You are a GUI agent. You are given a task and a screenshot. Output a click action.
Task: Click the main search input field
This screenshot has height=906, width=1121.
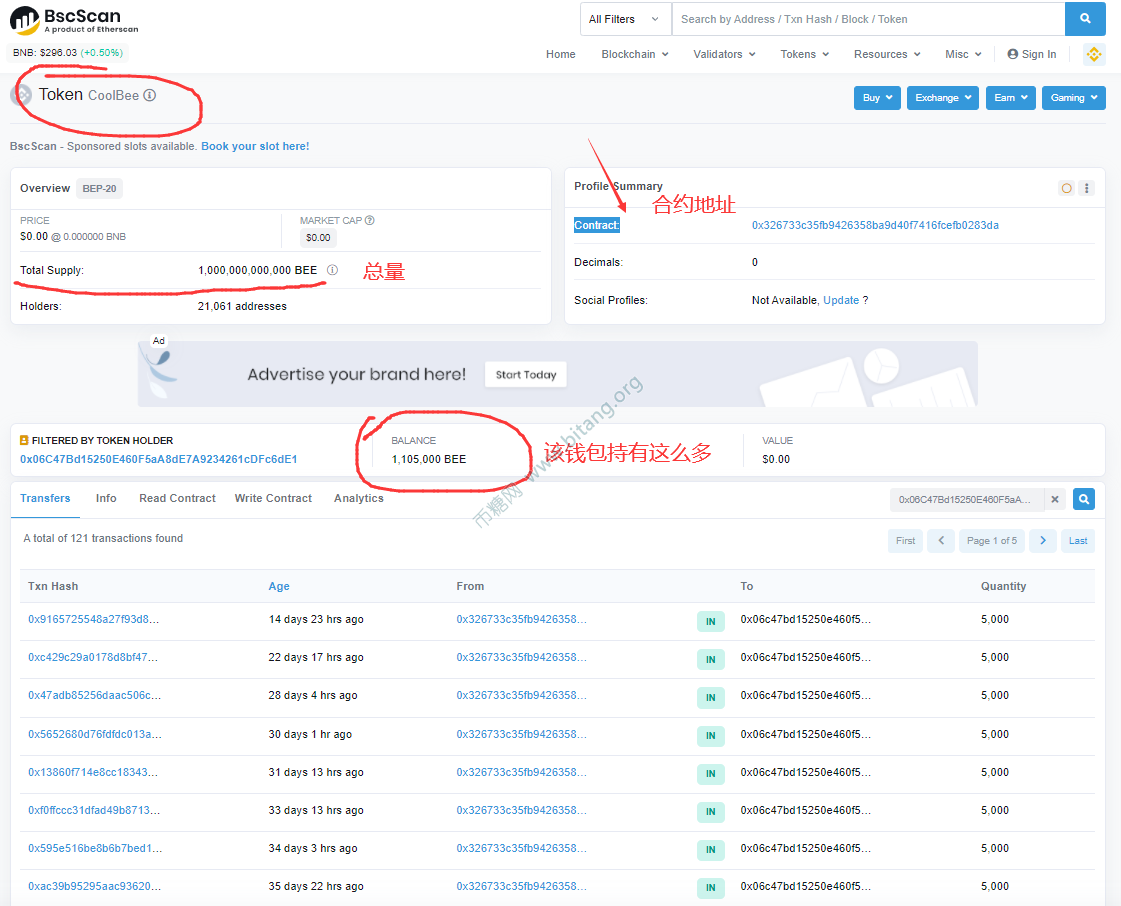(x=869, y=19)
